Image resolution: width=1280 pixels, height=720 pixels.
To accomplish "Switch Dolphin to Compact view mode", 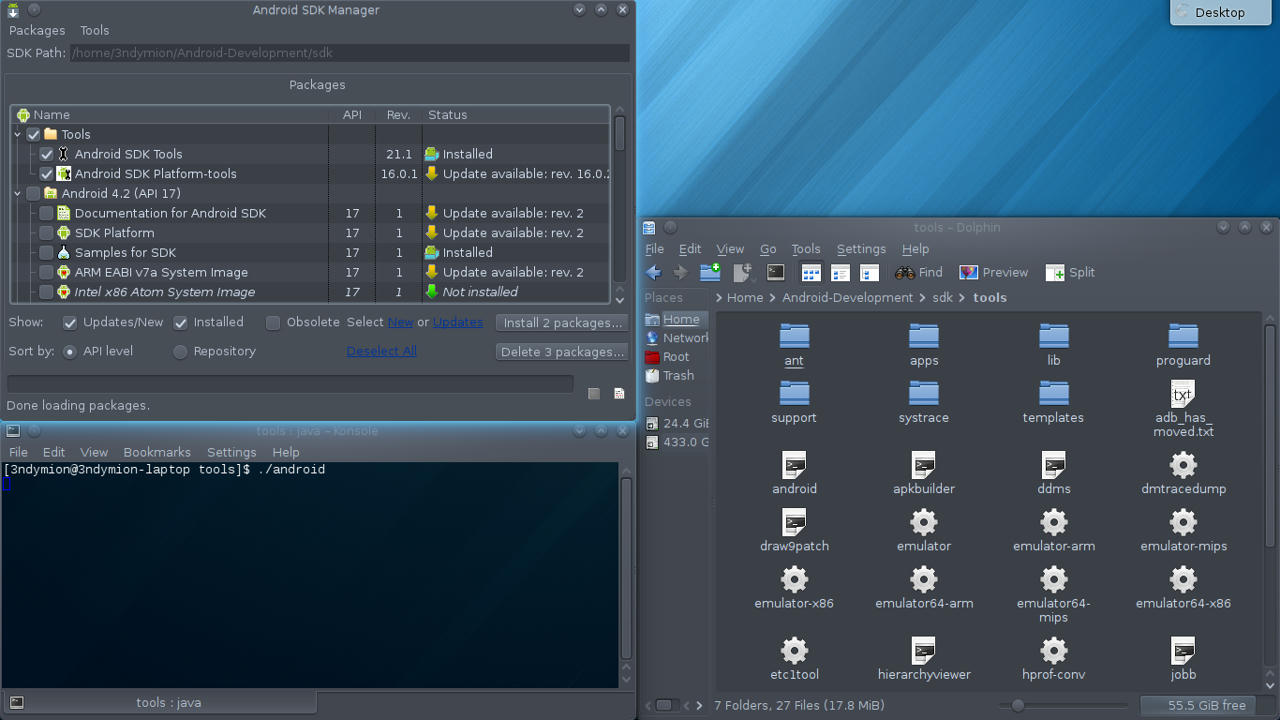I will point(840,272).
